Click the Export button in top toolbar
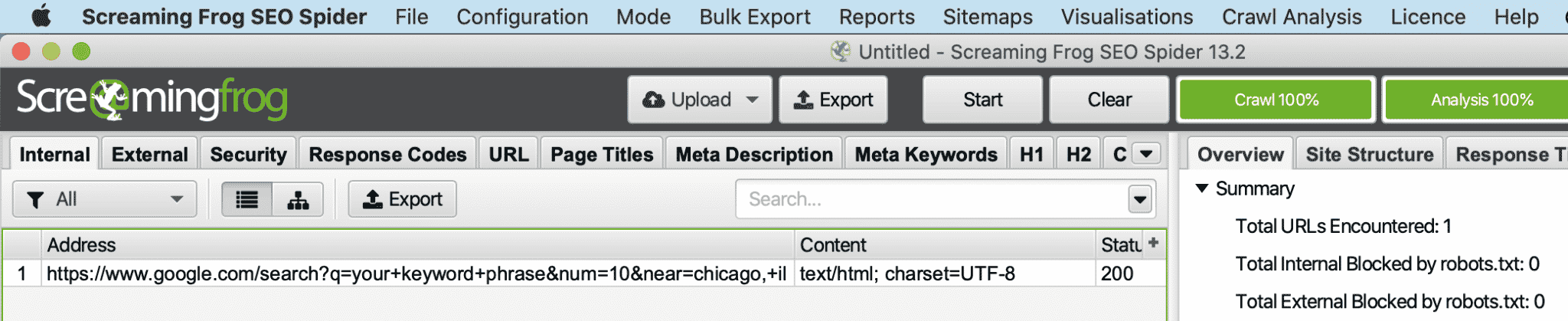Viewport: 1568px width, 321px height. coord(834,100)
